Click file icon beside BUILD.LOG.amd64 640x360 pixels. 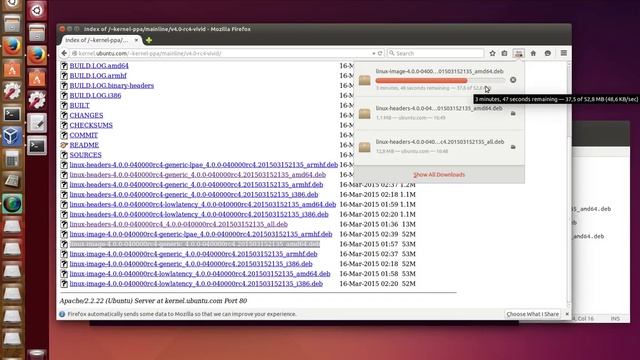(64, 66)
